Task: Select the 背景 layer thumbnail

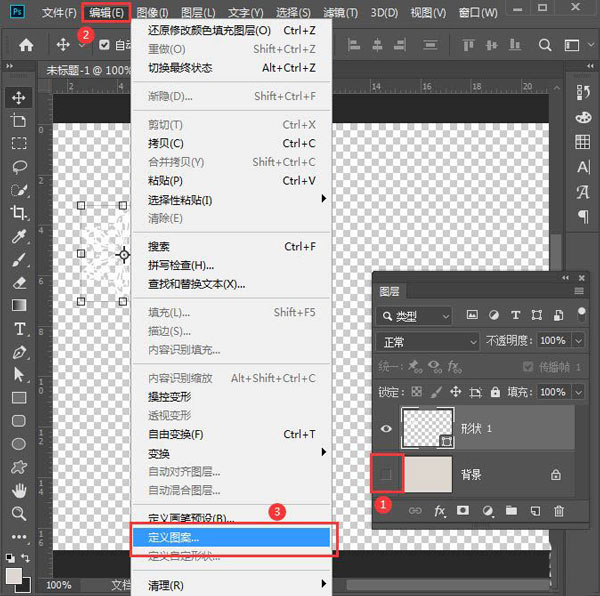Action: tap(428, 474)
